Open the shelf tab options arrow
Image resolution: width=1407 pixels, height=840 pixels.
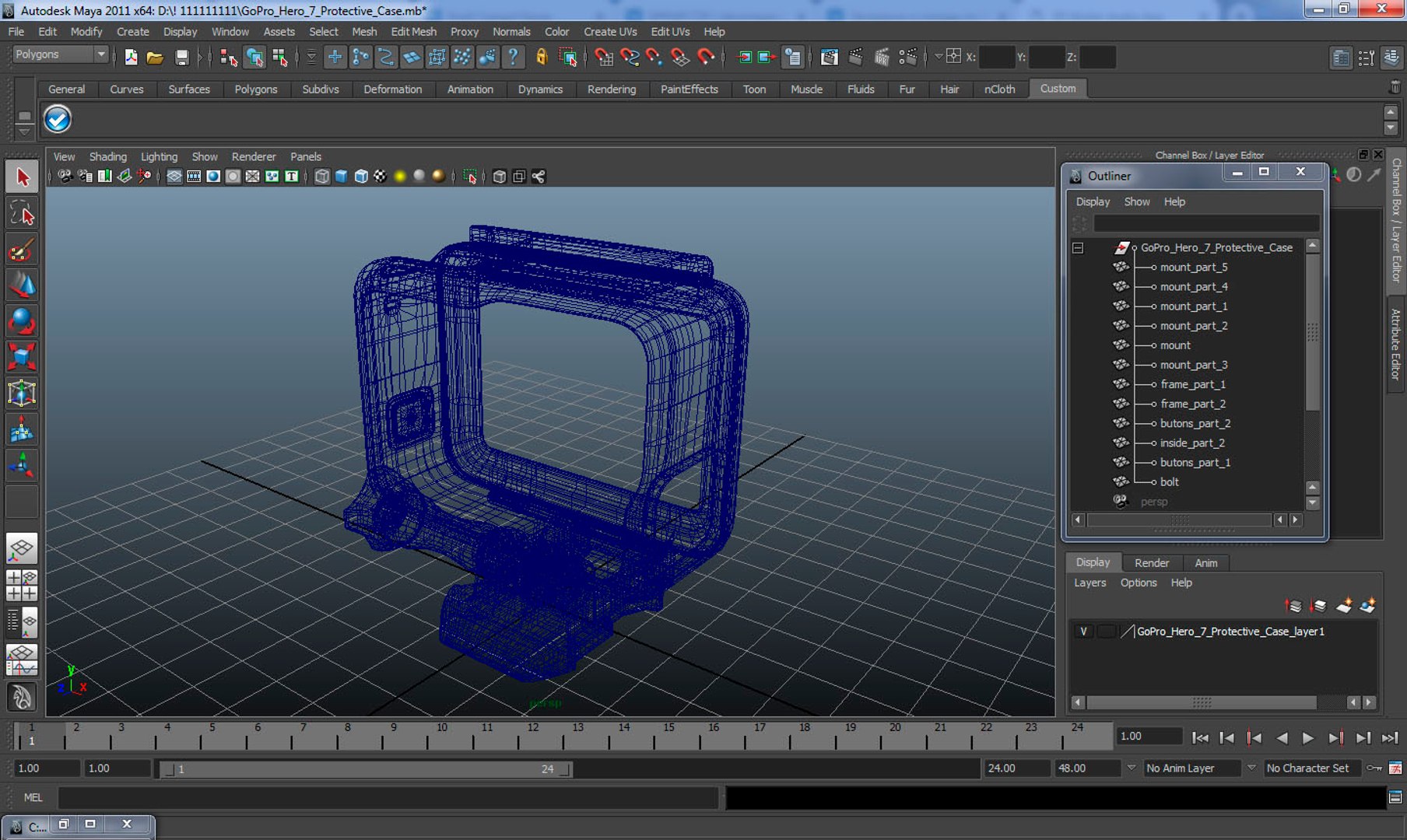pos(24,131)
